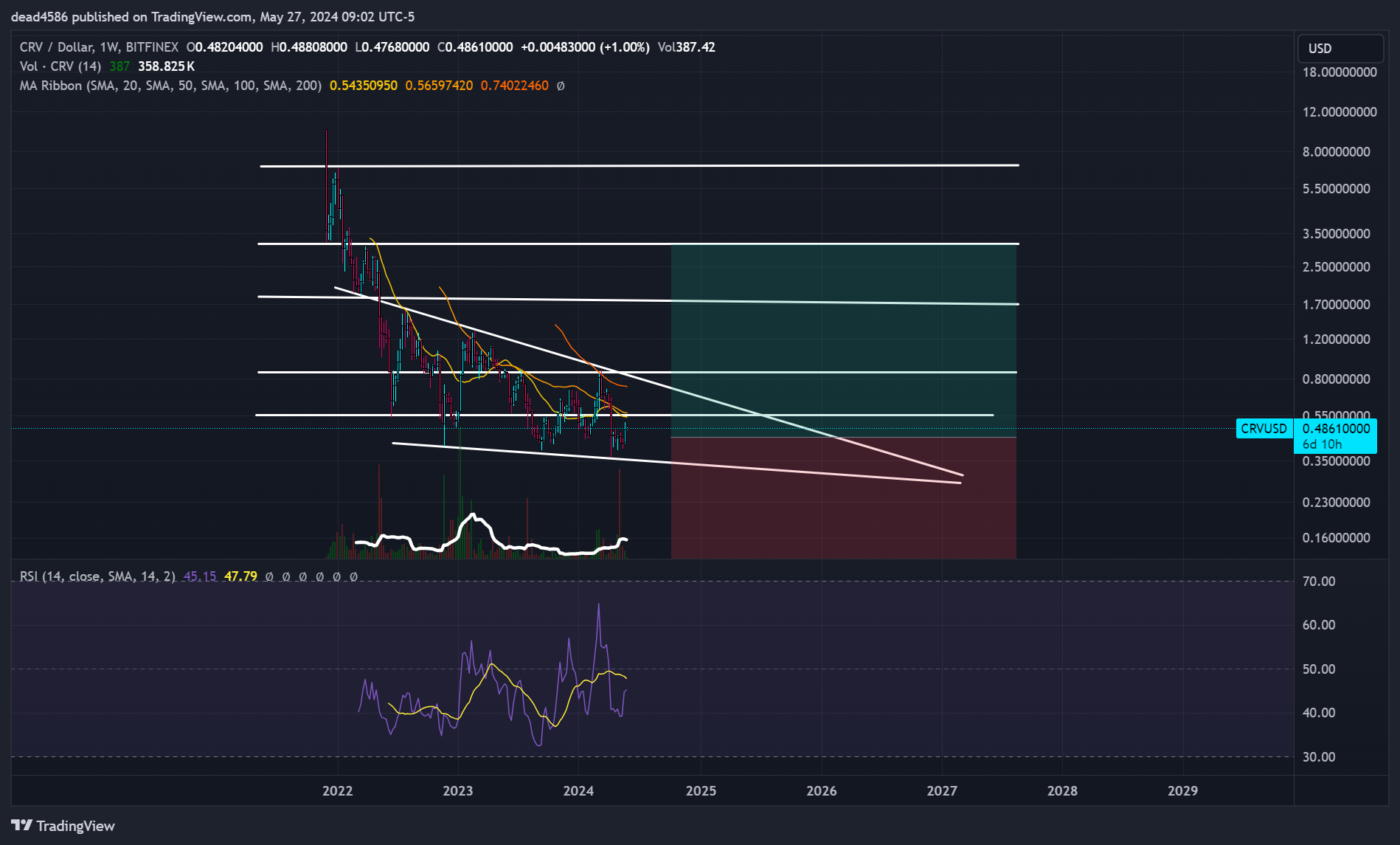Click the 0.54350950 SMA 20 value
1400x845 pixels.
[364, 86]
